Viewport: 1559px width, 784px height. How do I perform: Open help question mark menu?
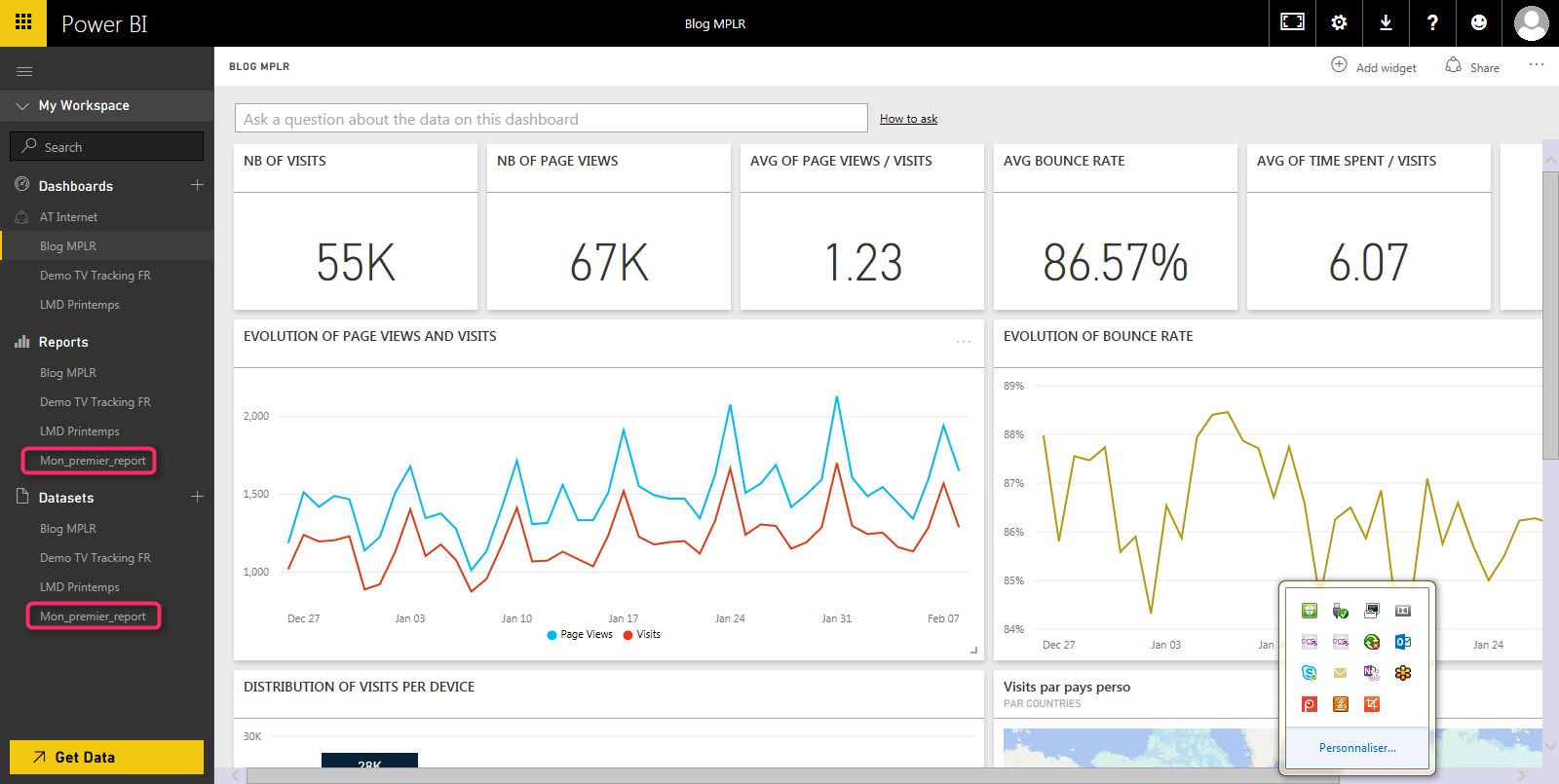1432,22
